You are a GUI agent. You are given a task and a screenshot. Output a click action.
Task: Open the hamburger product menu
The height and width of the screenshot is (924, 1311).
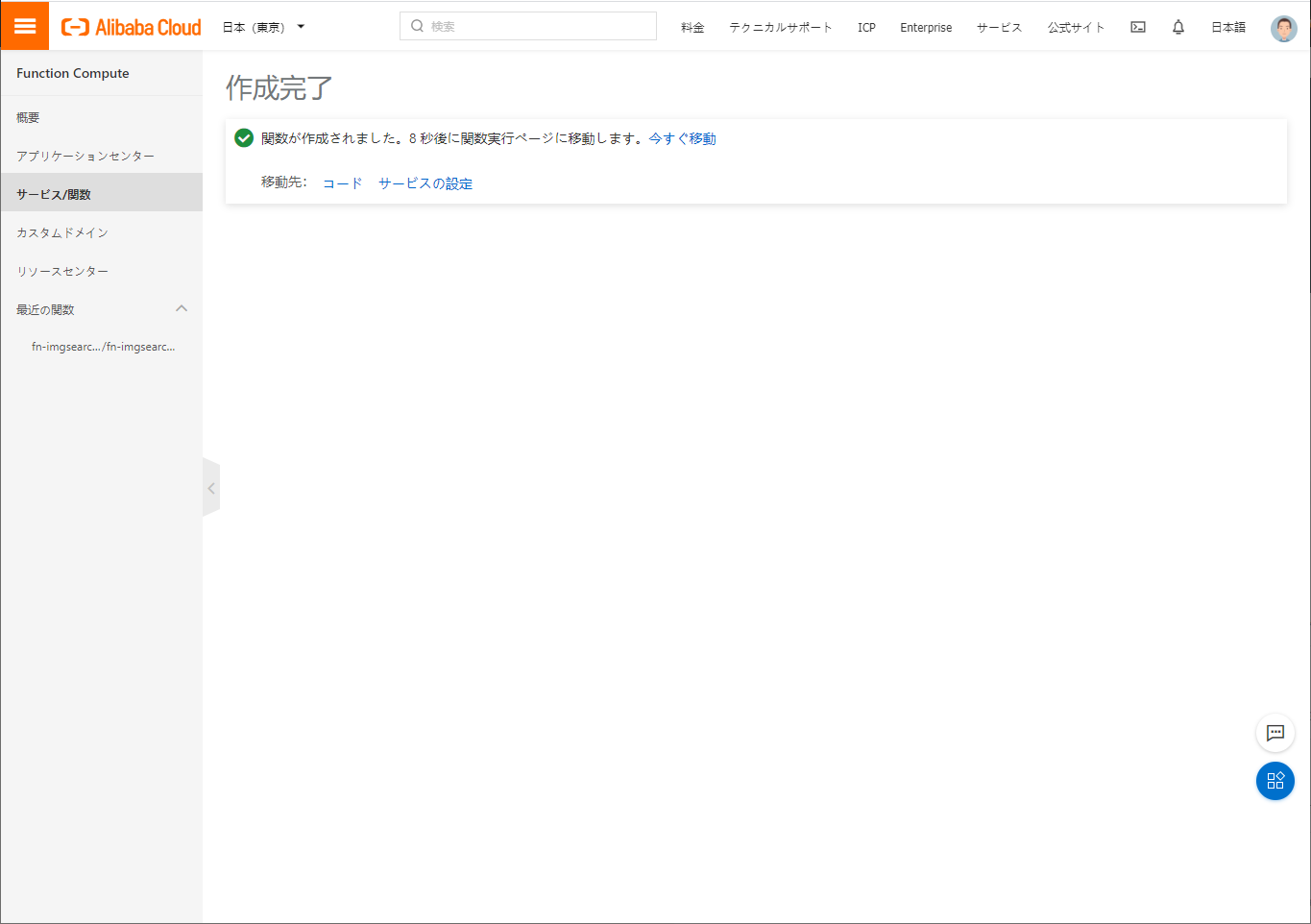click(x=24, y=25)
